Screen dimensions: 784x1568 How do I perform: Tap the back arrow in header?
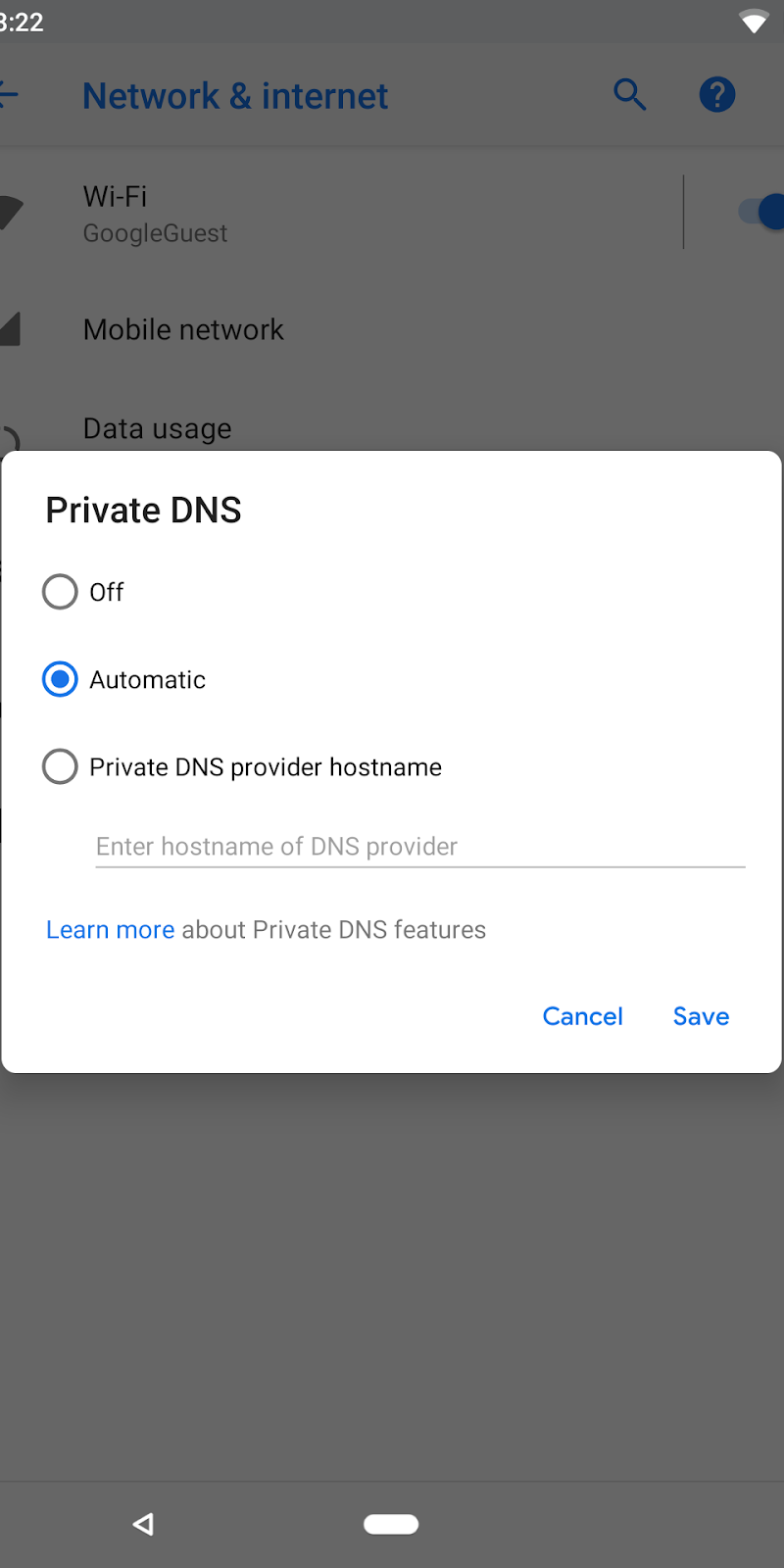(x=8, y=95)
